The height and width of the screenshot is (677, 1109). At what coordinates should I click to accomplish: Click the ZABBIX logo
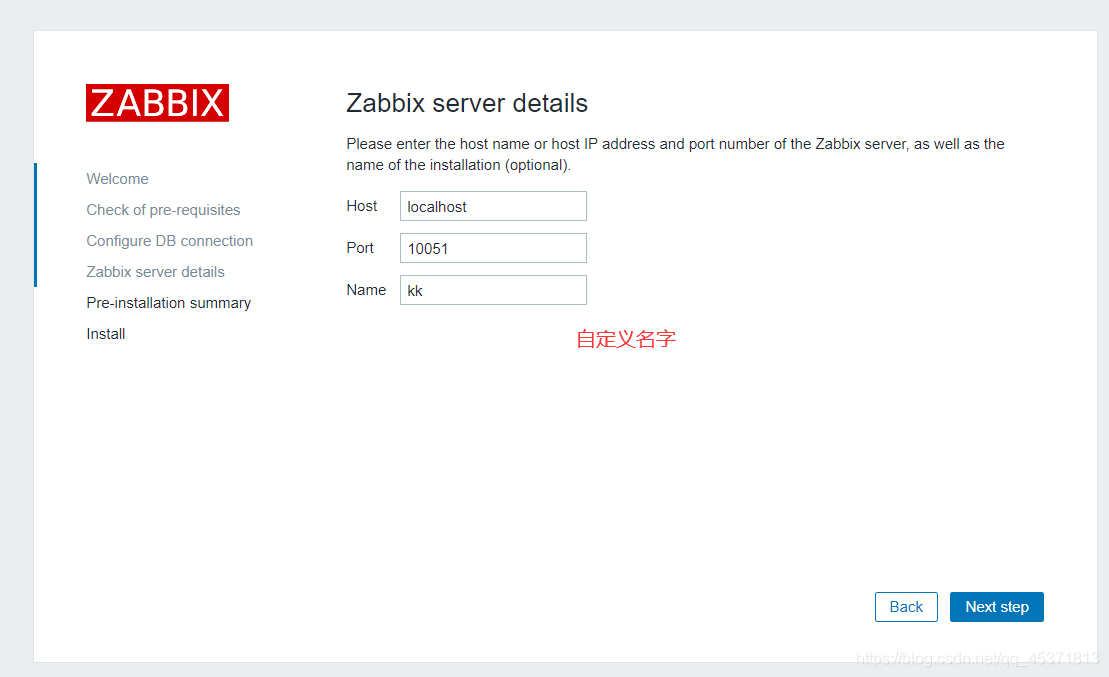tap(157, 103)
